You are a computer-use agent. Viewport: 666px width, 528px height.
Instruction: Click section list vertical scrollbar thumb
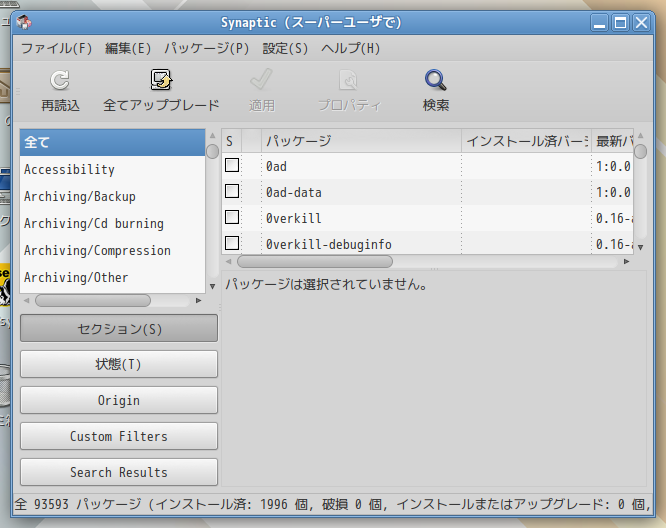(x=212, y=151)
